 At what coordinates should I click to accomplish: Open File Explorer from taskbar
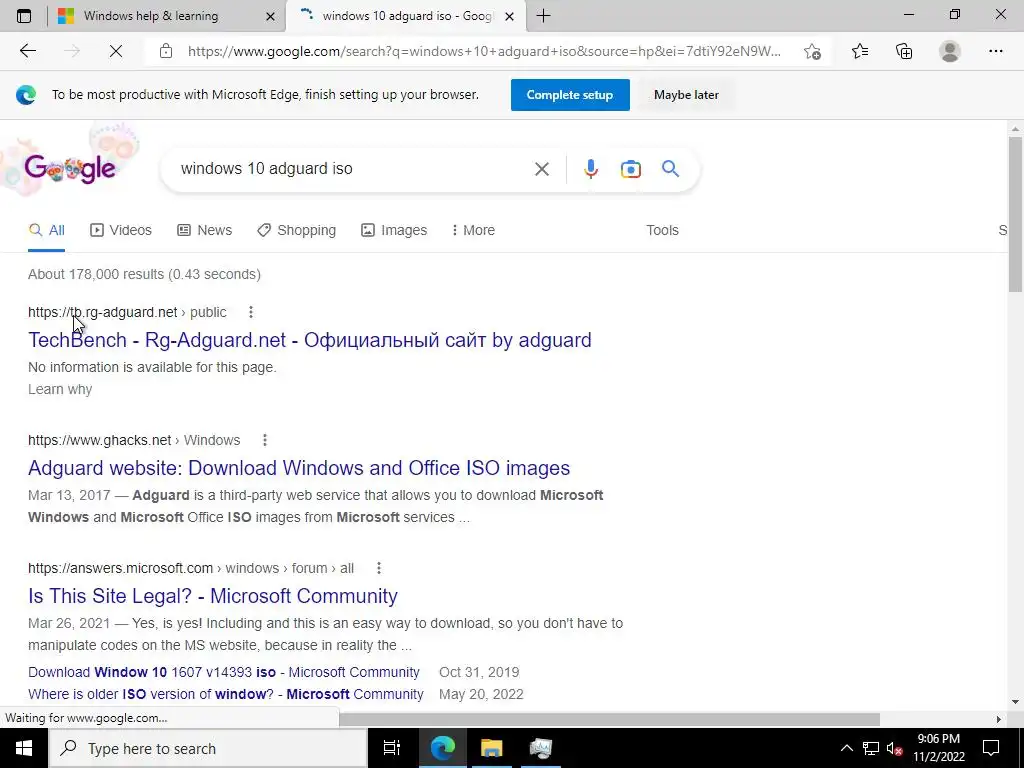coord(492,748)
